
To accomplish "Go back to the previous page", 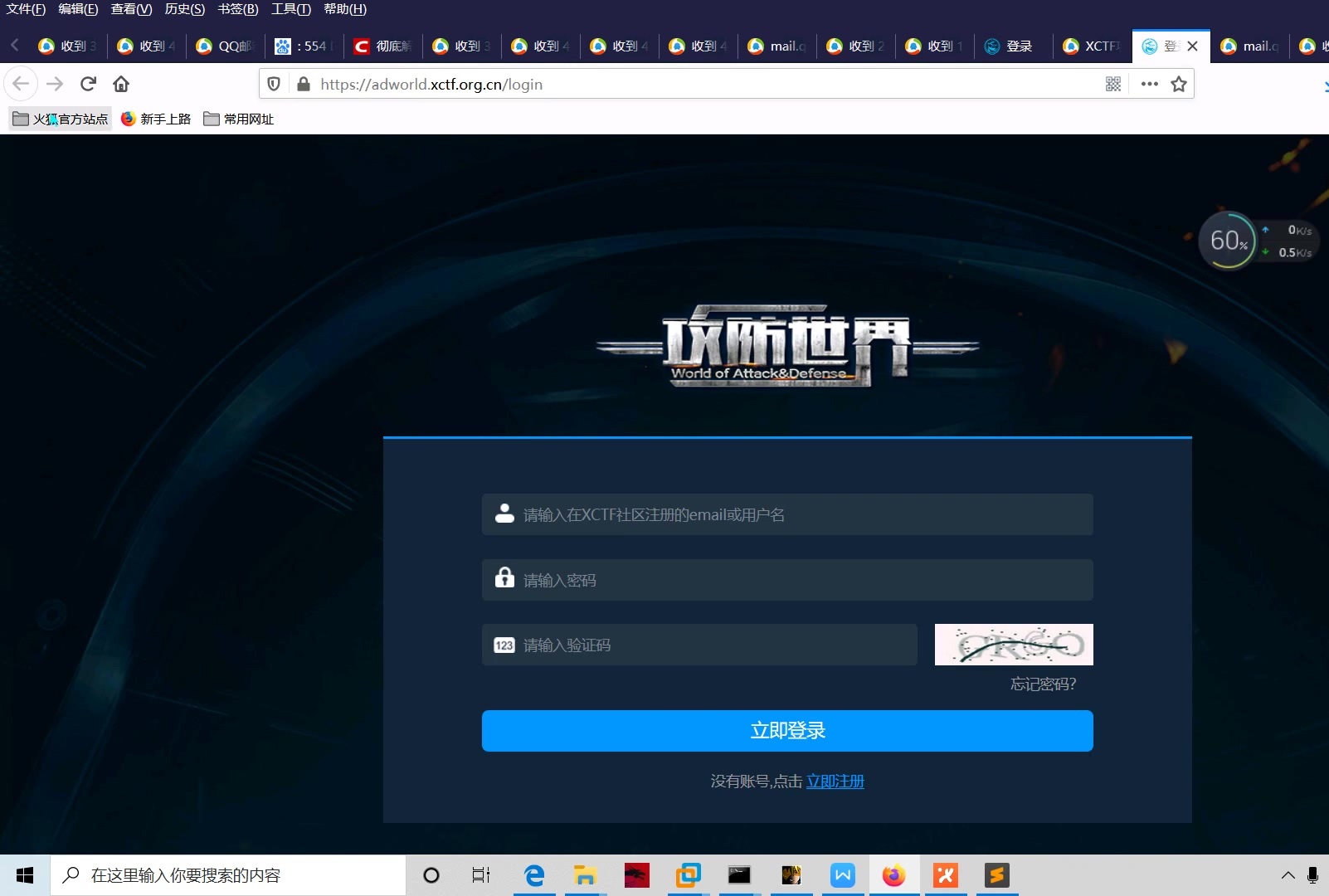I will [21, 84].
